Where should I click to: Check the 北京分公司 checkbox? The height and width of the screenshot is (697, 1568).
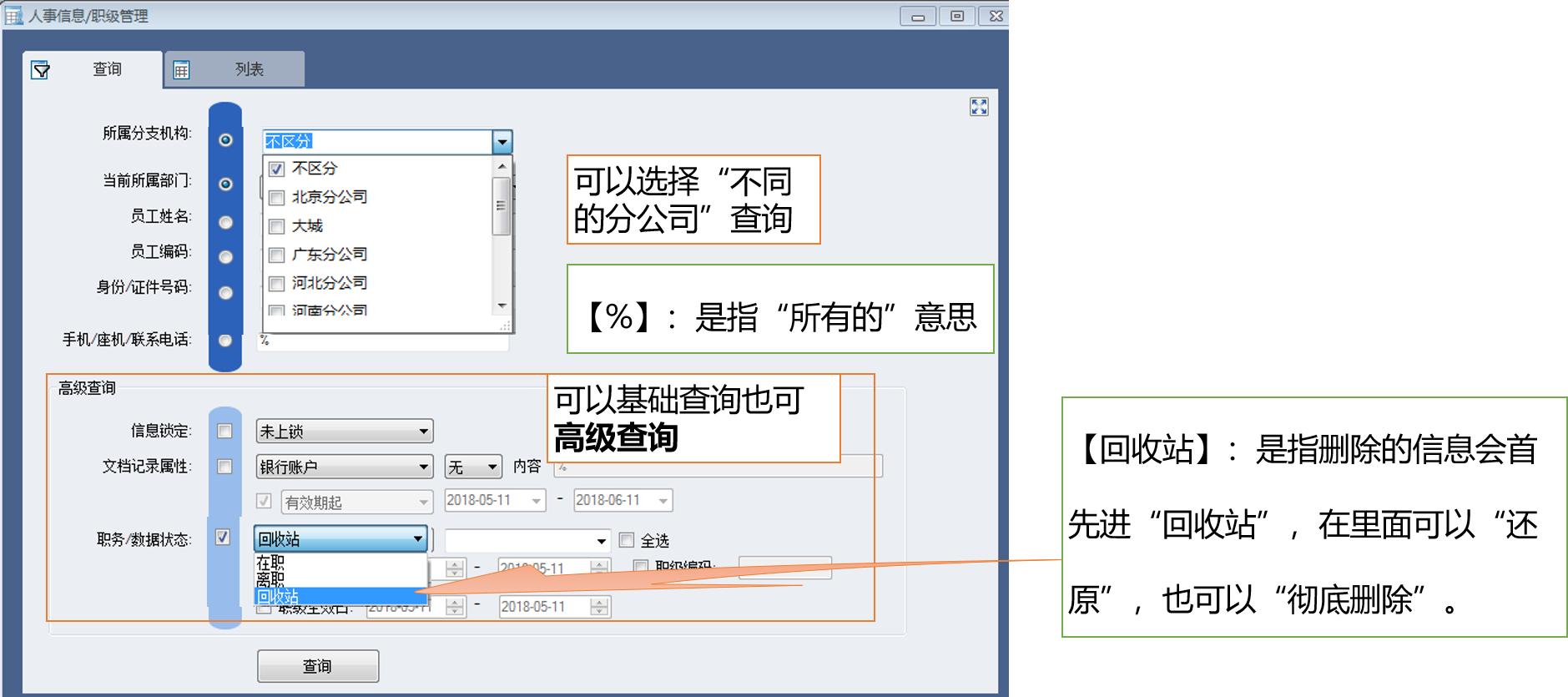click(277, 198)
